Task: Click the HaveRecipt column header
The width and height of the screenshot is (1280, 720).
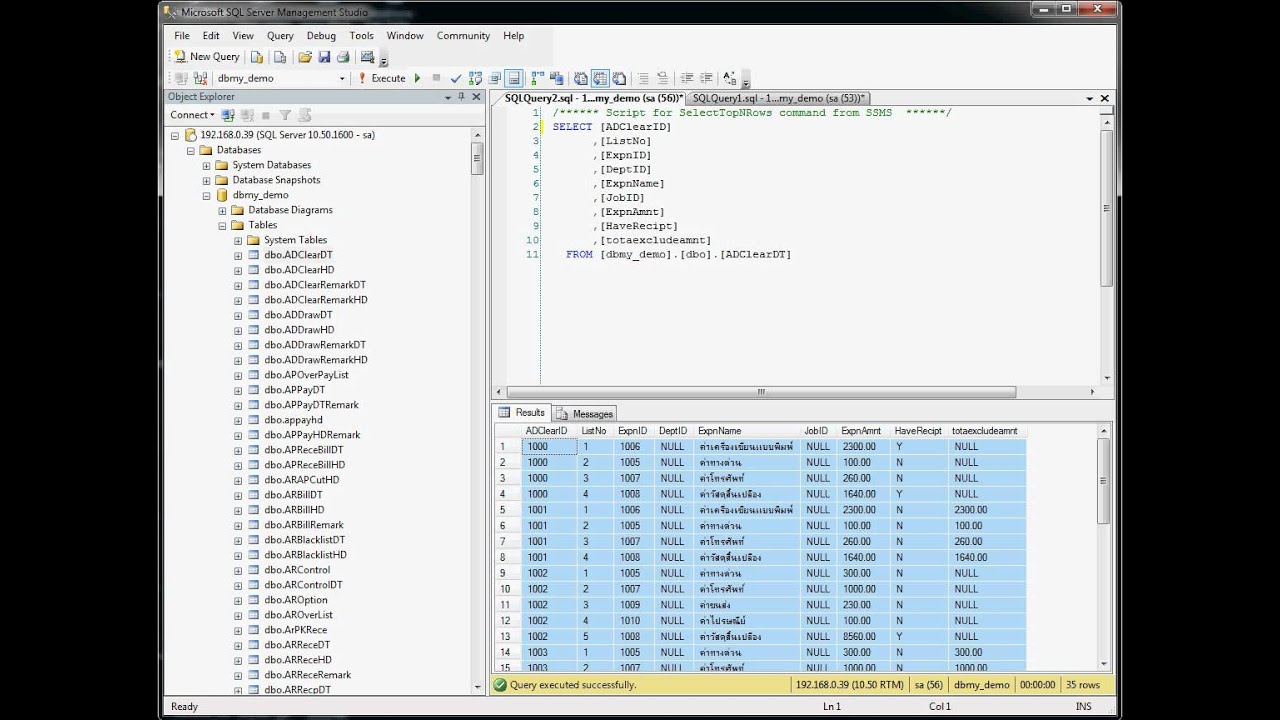Action: click(919, 431)
